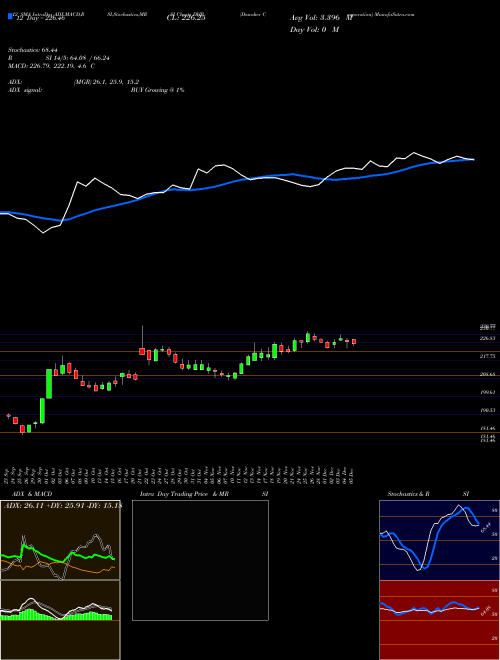
Task: Click the blue-background stochastics chart panel
Action: (x=439, y=540)
